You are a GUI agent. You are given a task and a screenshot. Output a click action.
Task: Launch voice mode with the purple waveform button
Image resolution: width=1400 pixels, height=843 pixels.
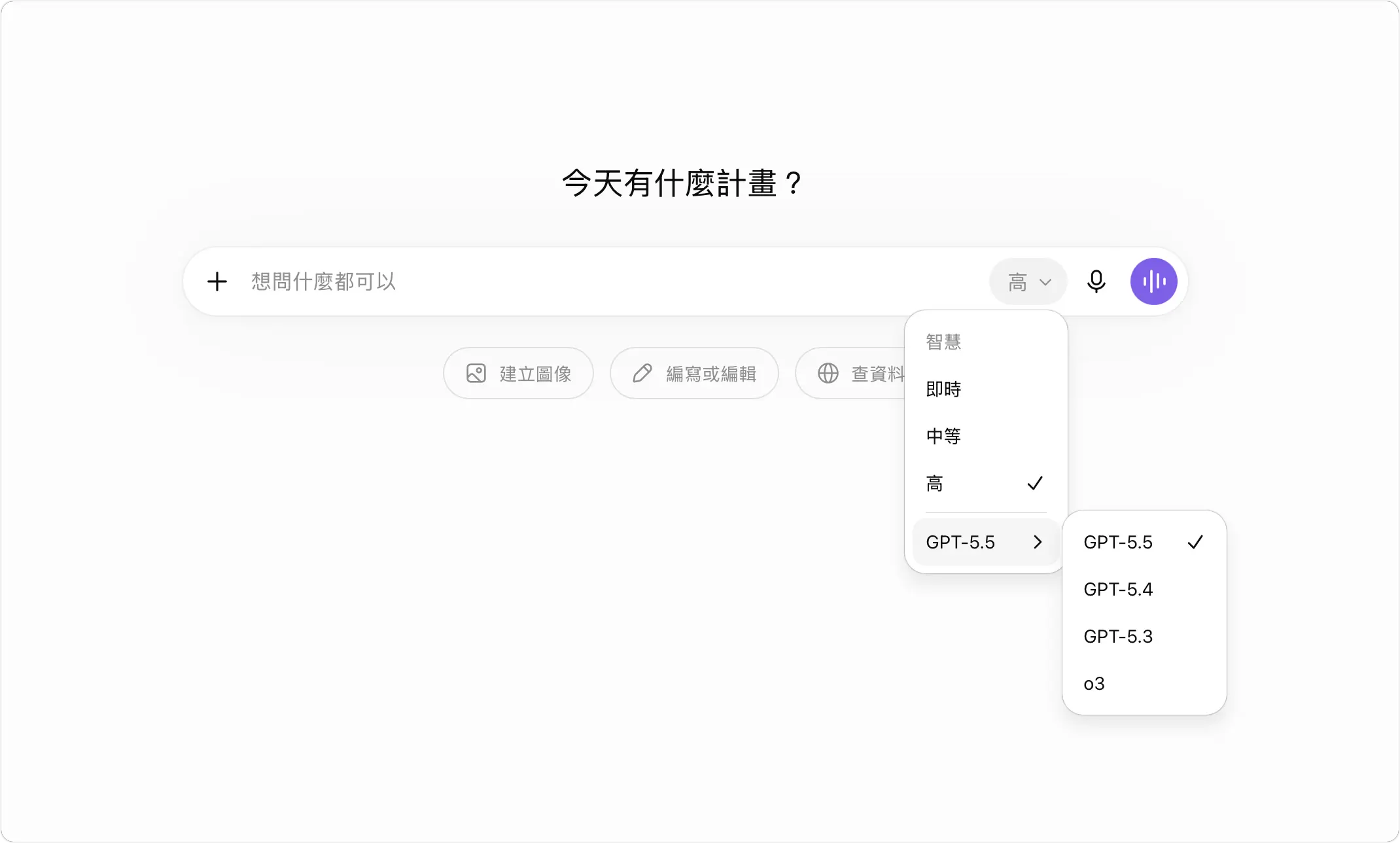coord(1154,281)
